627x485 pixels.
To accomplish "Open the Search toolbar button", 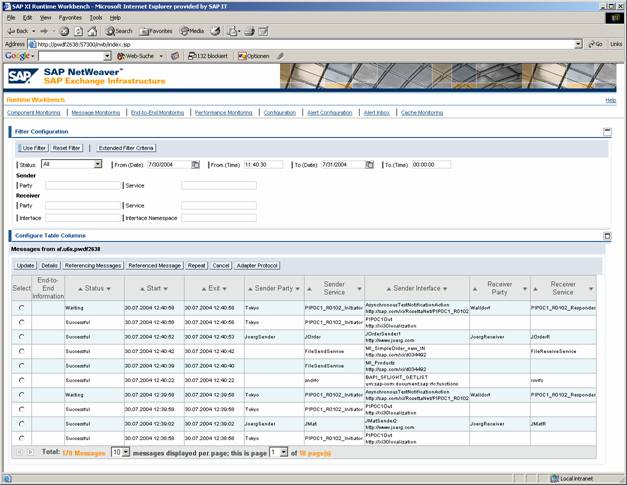I will pos(119,31).
